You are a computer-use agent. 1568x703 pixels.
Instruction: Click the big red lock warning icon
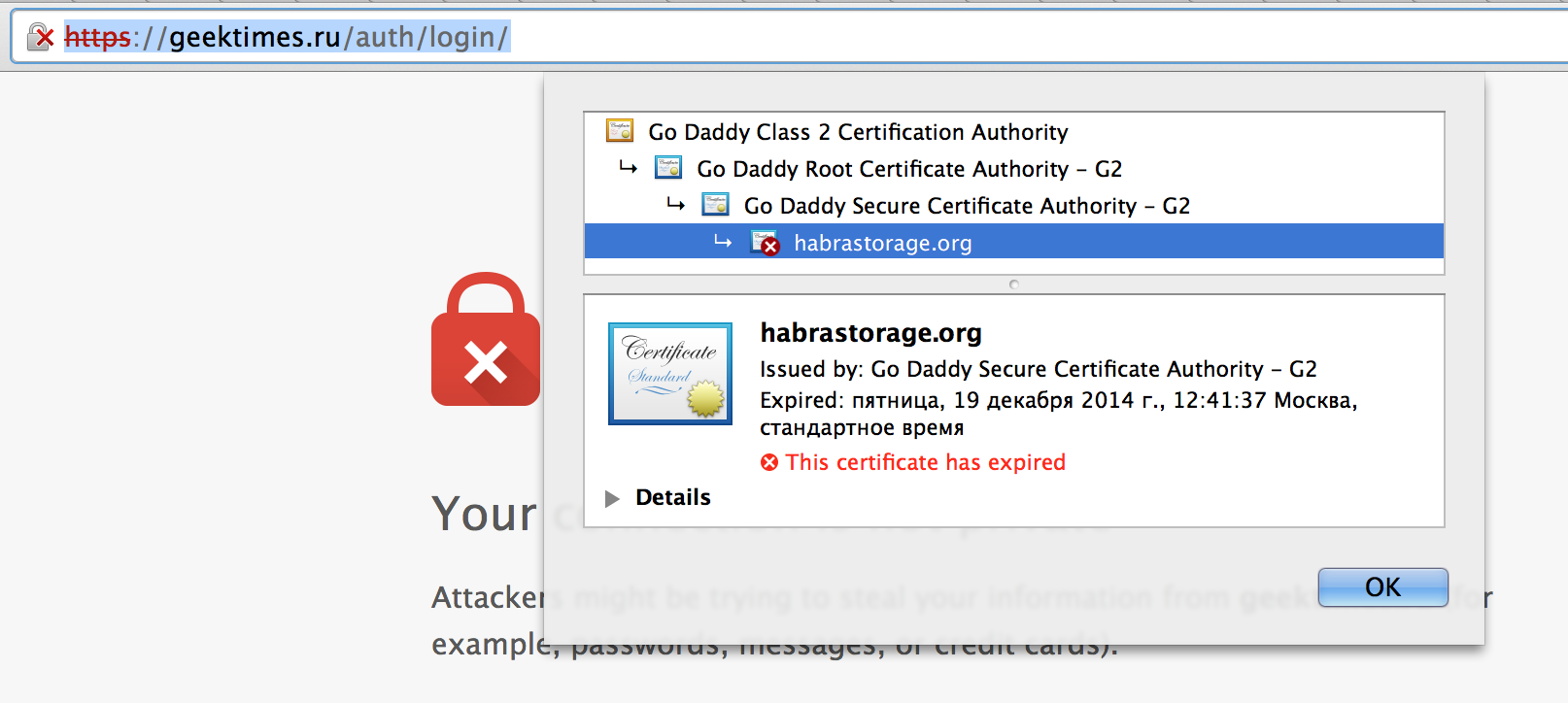click(x=486, y=339)
